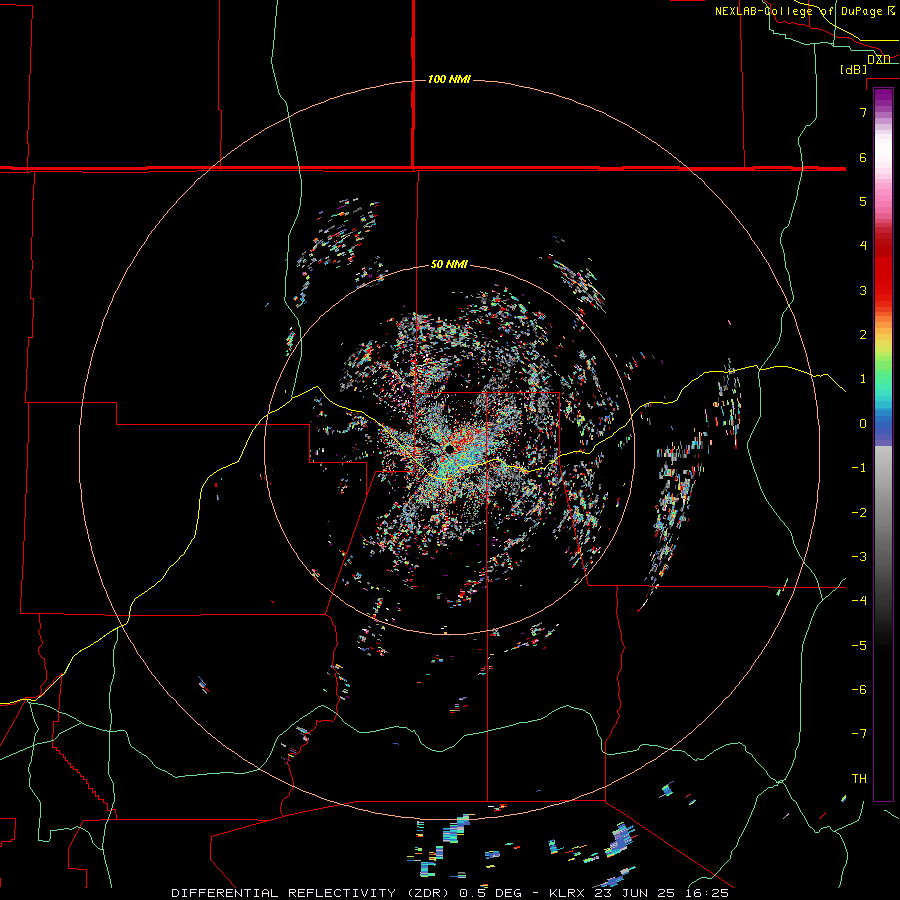The width and height of the screenshot is (900, 900).
Task: Click the -2 value on the color scale
Action: [x=859, y=513]
